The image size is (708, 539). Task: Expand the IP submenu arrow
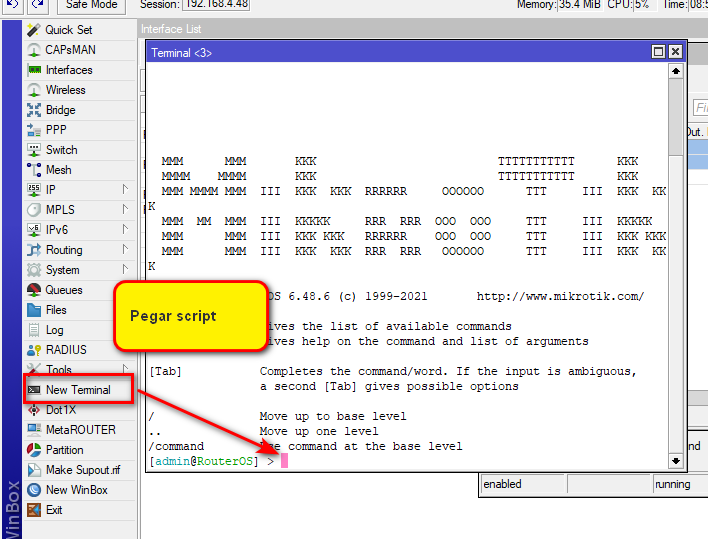pyautogui.click(x=125, y=189)
